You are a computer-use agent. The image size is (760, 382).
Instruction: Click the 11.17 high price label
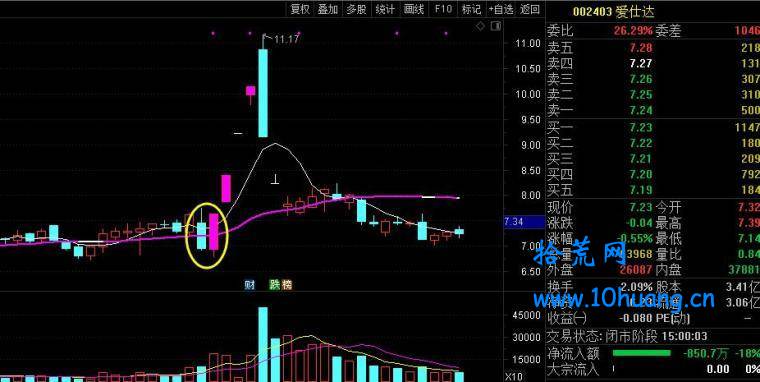click(286, 39)
